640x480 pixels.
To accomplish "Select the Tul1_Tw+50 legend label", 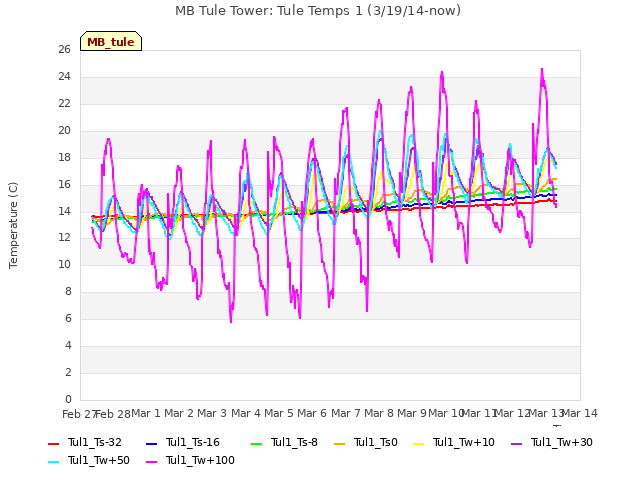I will 99,460.
